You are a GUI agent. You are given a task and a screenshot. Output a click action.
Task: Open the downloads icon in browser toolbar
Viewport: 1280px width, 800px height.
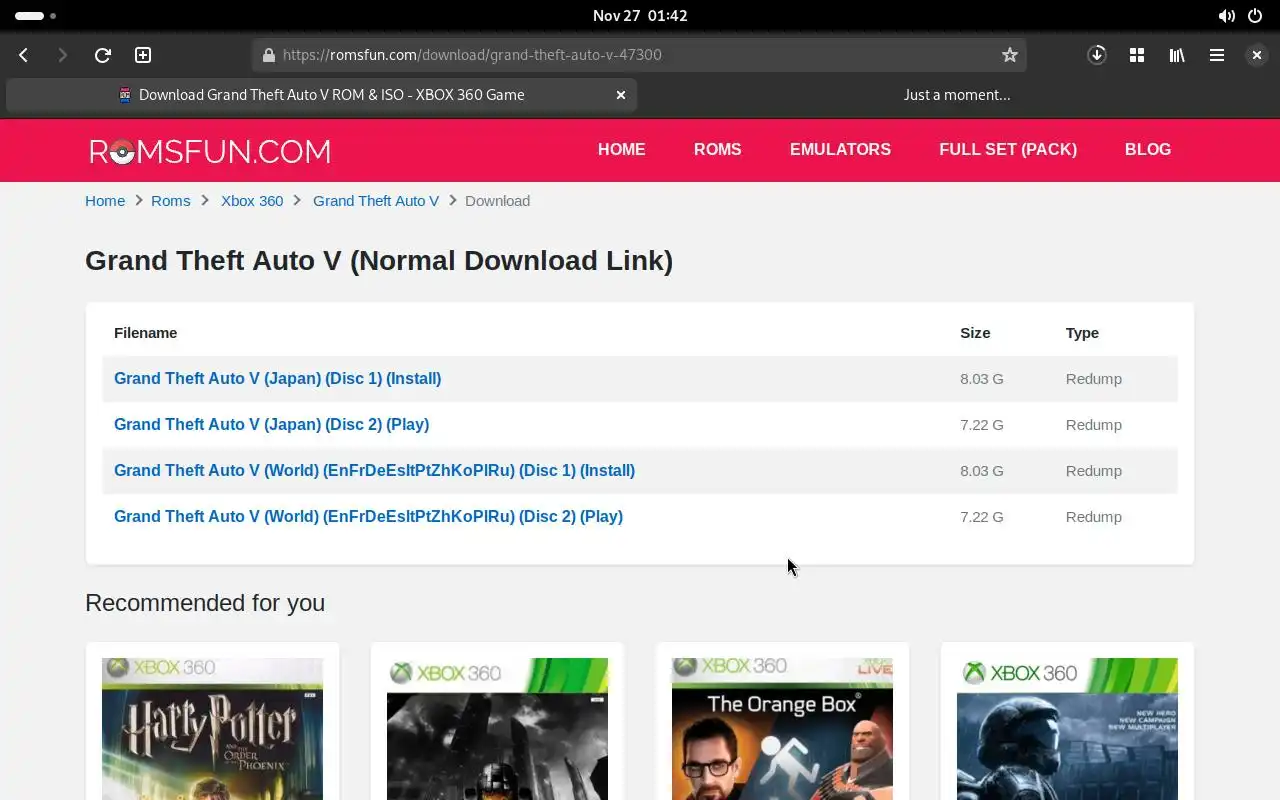1097,55
